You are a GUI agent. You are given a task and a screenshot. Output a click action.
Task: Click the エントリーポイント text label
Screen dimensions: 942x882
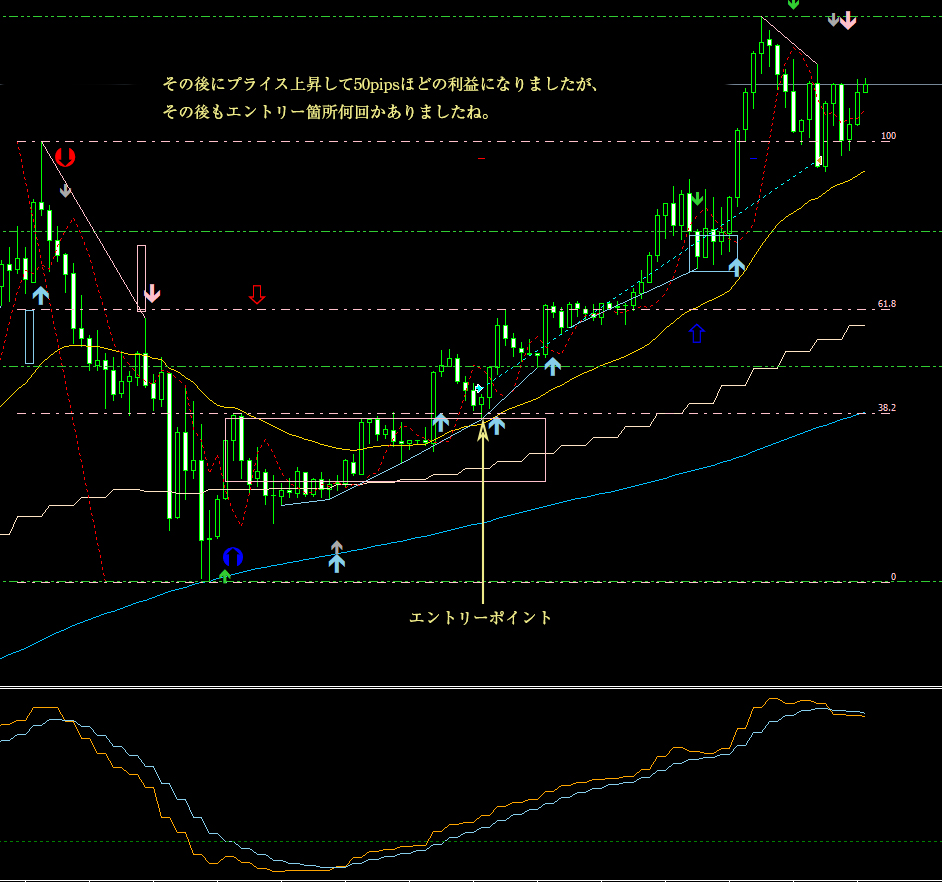[480, 618]
